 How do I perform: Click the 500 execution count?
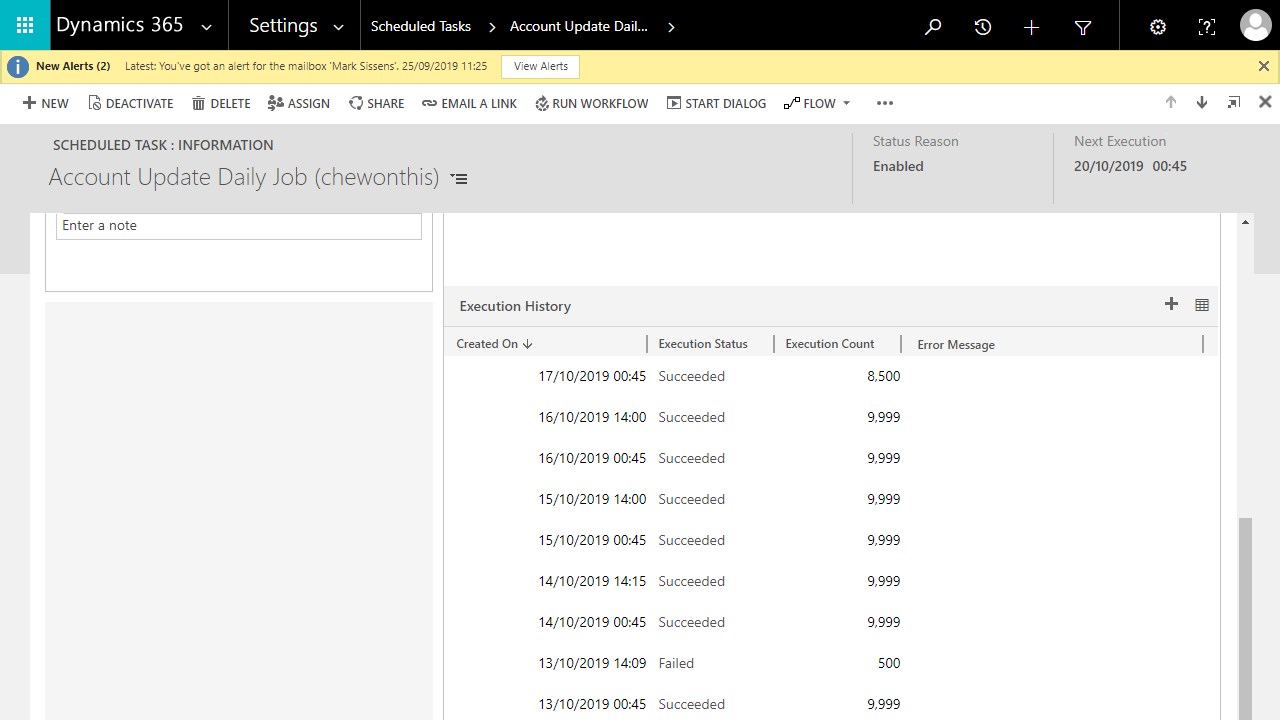[889, 664]
